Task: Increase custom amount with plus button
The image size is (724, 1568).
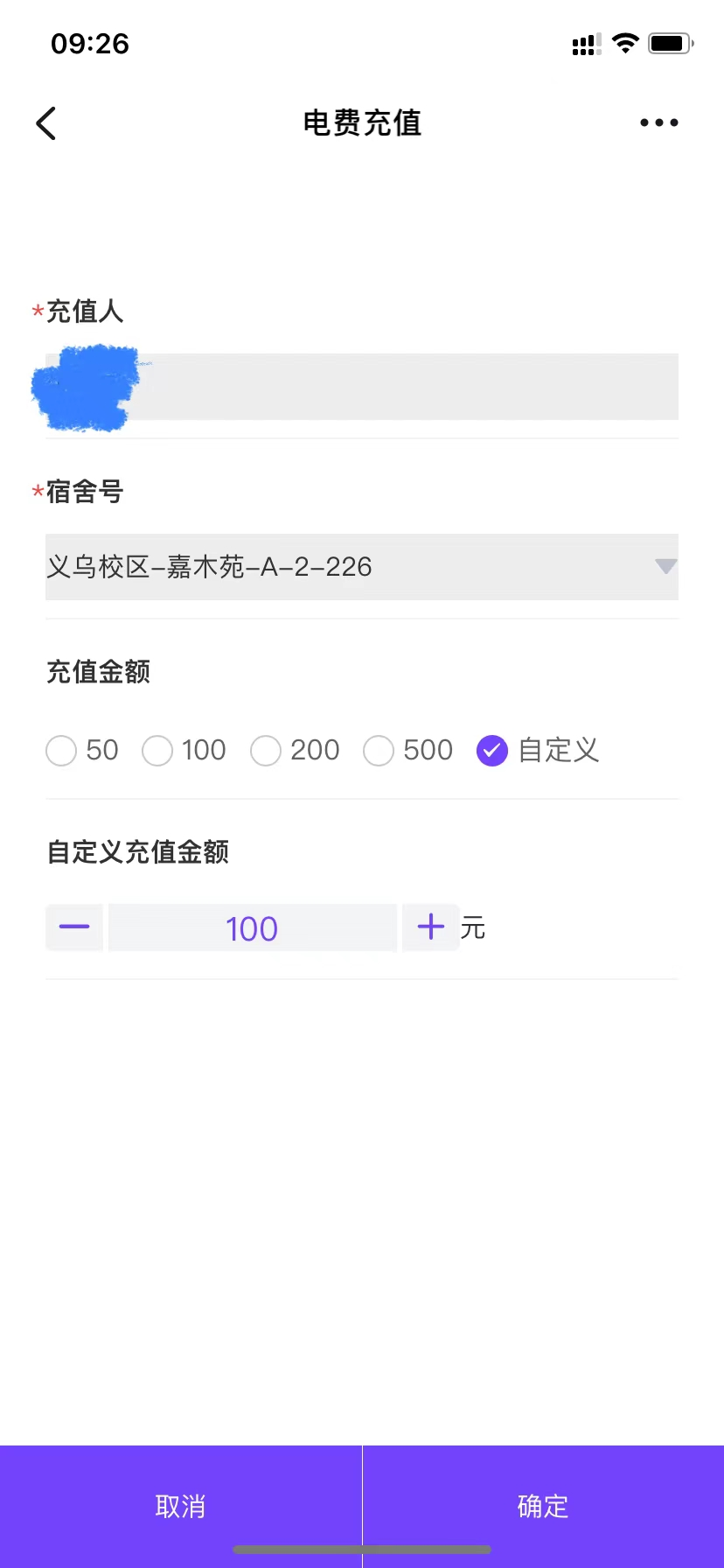Action: pyautogui.click(x=431, y=927)
